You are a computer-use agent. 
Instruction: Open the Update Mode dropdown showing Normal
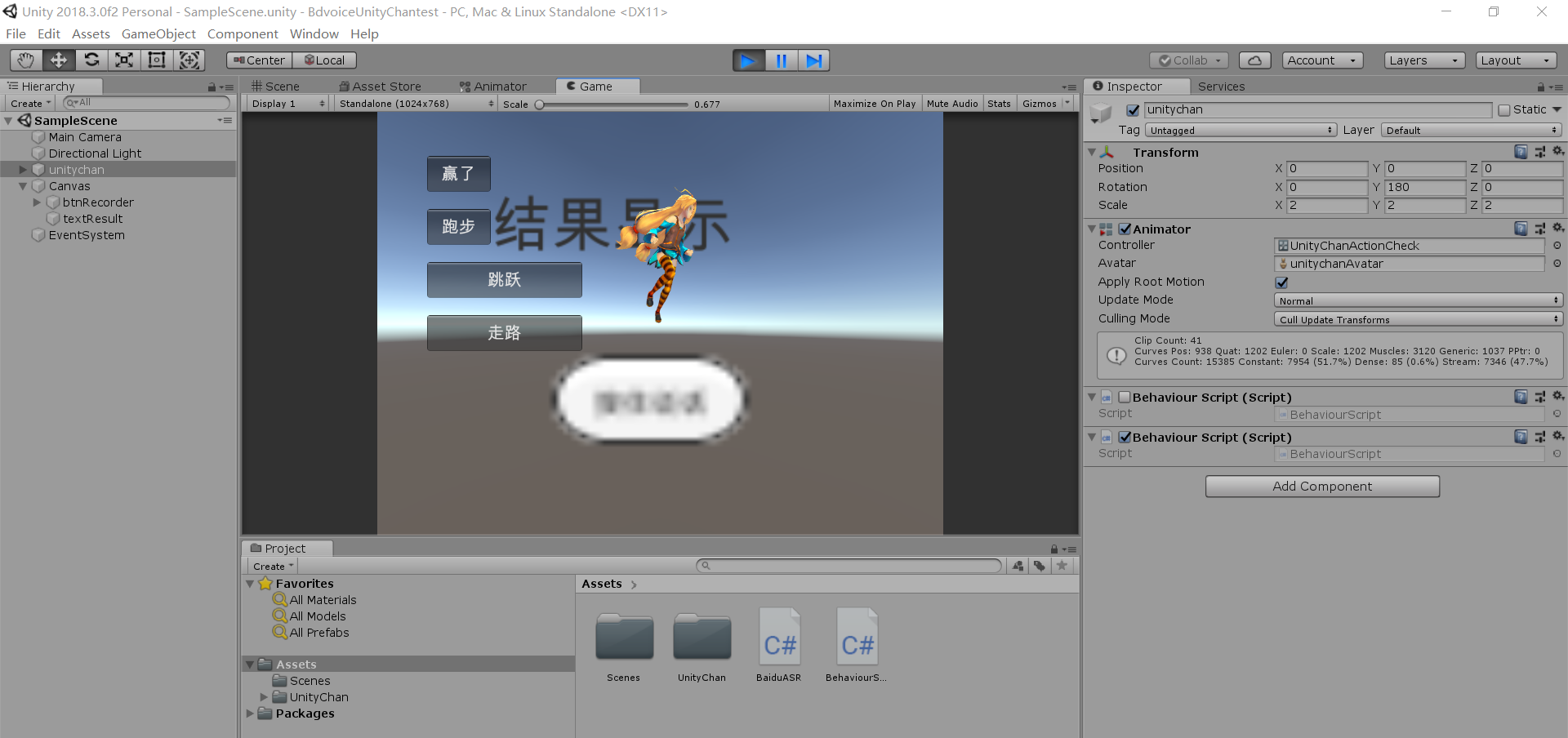(1417, 300)
